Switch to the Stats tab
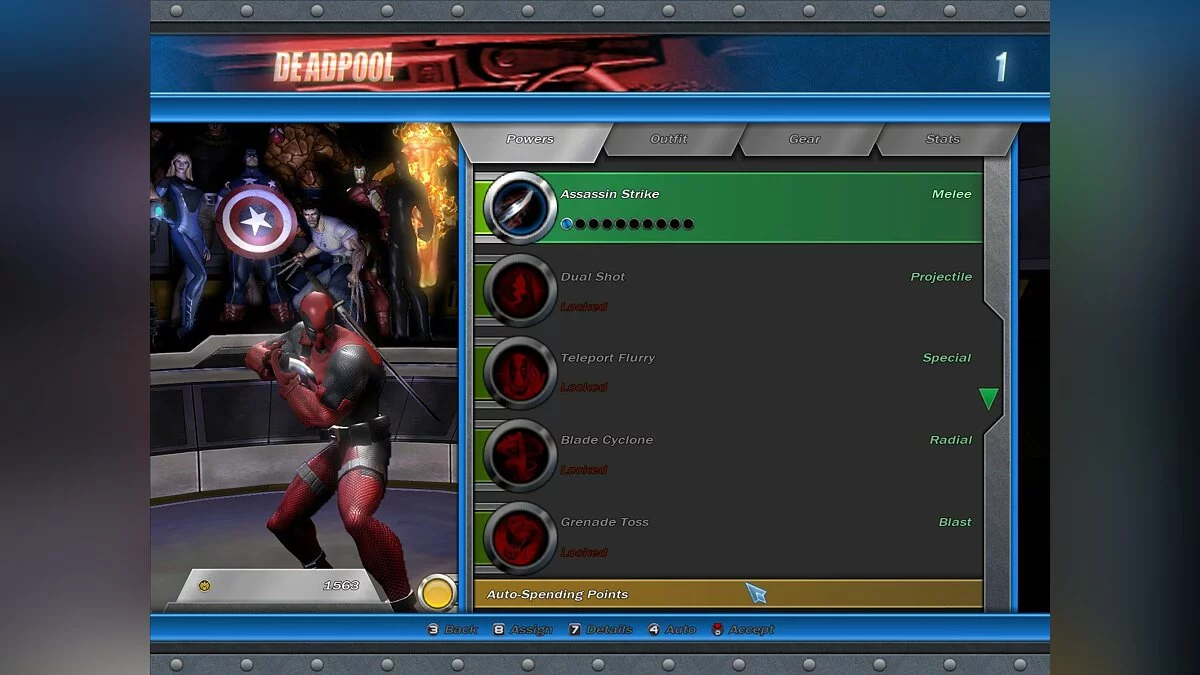The height and width of the screenshot is (675, 1200). pyautogui.click(x=943, y=139)
